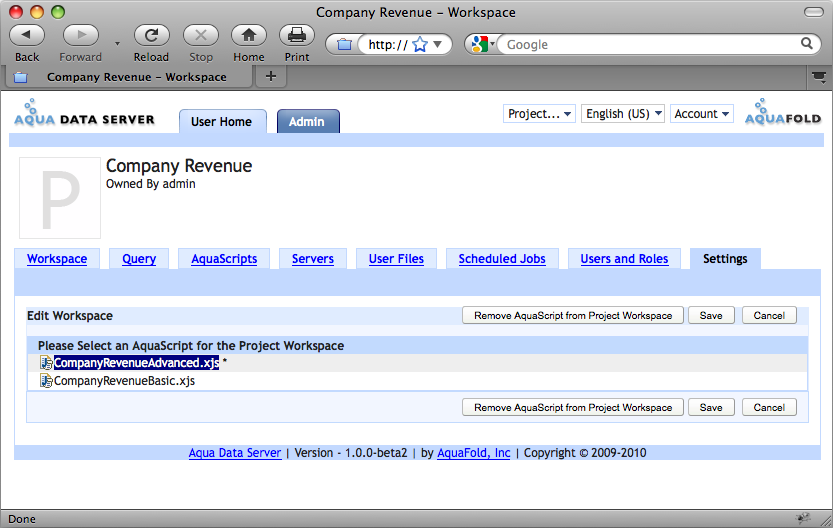Select CompanyRevenueBasic.xjs script
833x528 pixels.
point(124,381)
